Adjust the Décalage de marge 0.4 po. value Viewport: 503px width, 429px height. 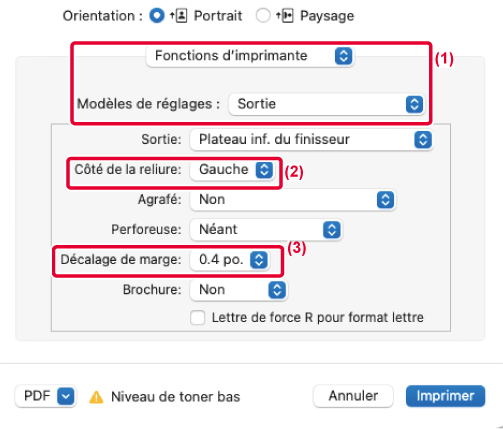coord(229,260)
